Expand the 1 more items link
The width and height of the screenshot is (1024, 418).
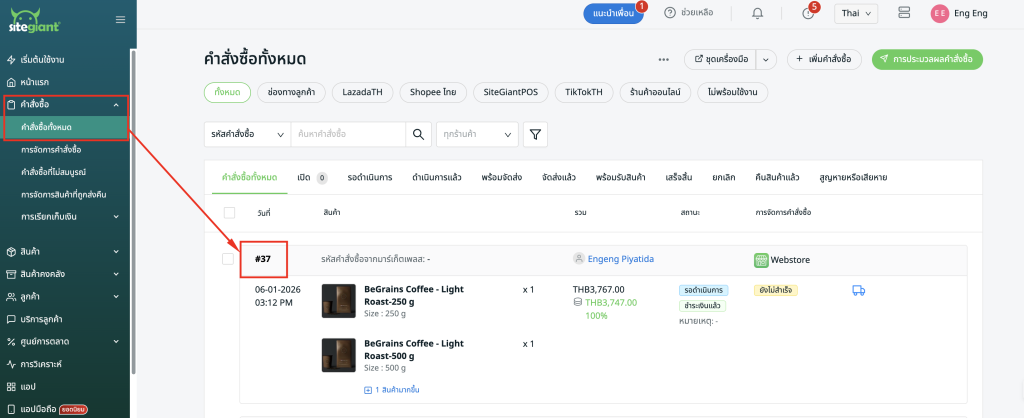coord(391,389)
